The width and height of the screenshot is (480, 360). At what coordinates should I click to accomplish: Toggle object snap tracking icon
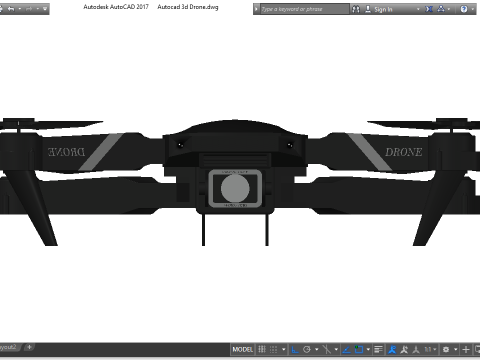click(x=347, y=349)
